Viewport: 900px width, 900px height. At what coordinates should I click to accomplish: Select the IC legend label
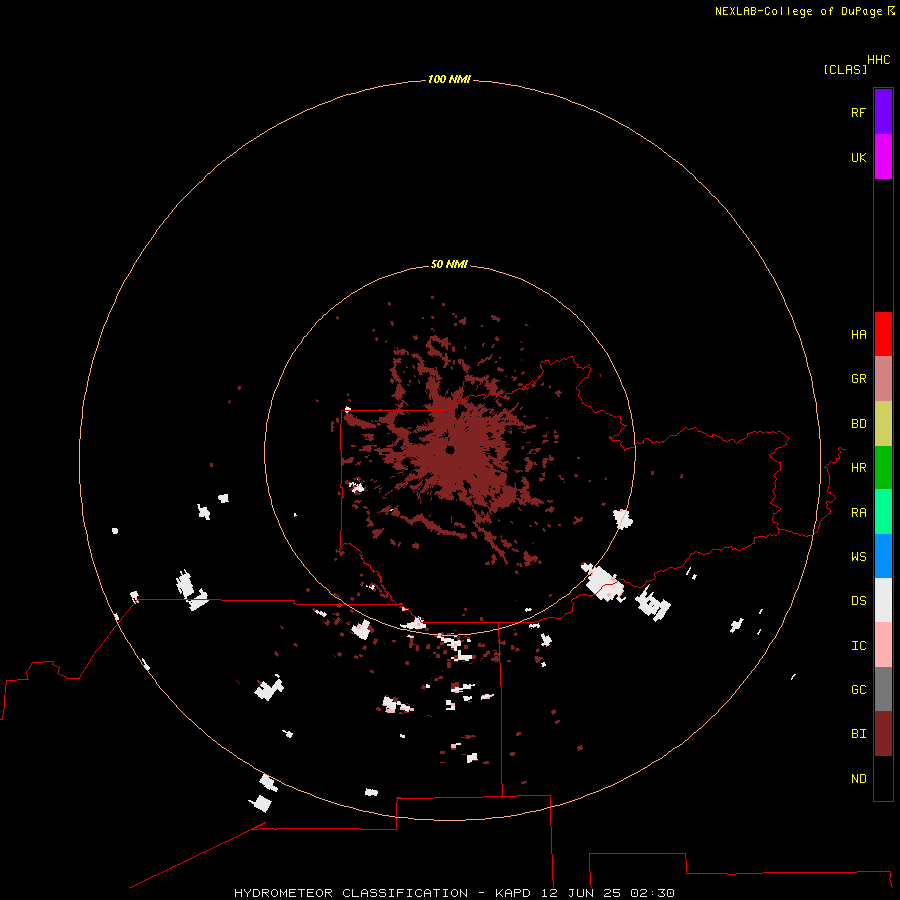coord(858,646)
